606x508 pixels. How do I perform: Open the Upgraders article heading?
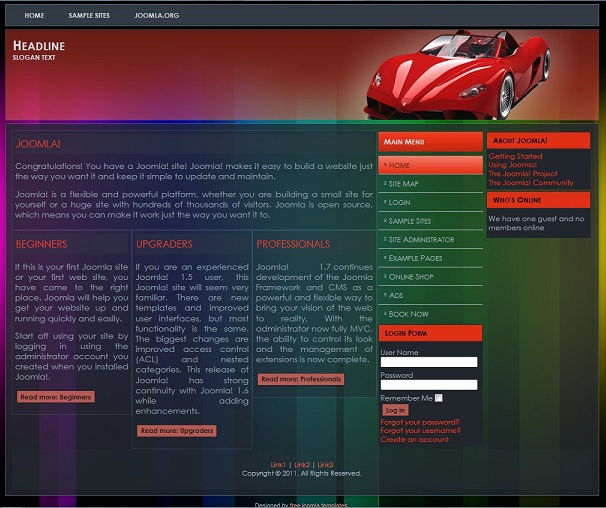(164, 244)
